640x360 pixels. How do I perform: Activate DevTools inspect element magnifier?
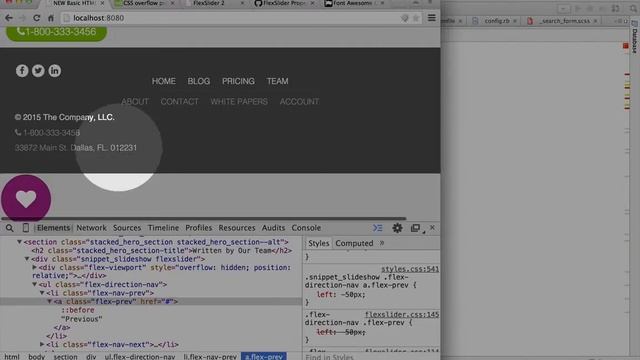coord(9,228)
